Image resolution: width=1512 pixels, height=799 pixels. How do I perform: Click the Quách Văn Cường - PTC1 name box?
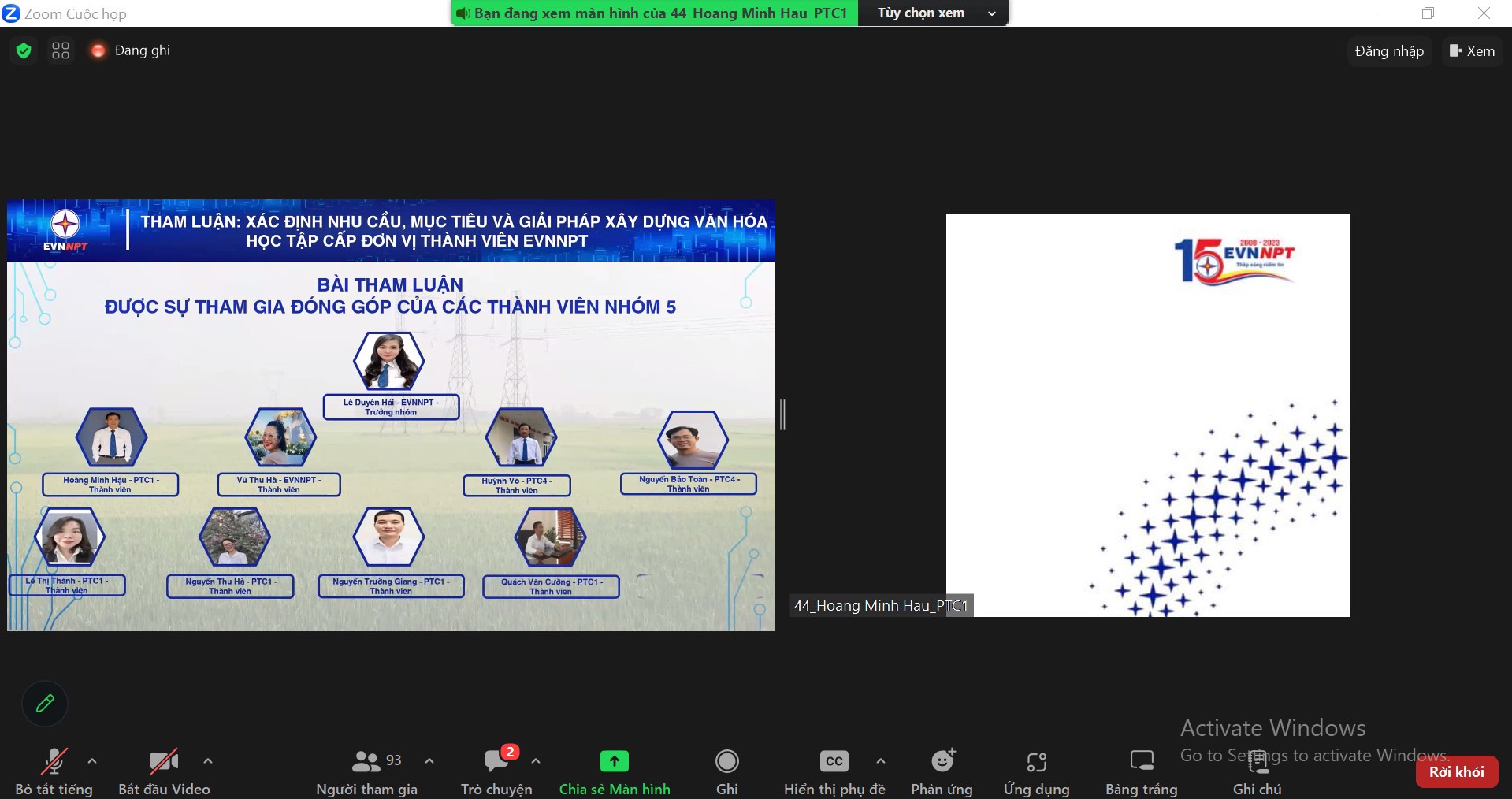[x=551, y=586]
